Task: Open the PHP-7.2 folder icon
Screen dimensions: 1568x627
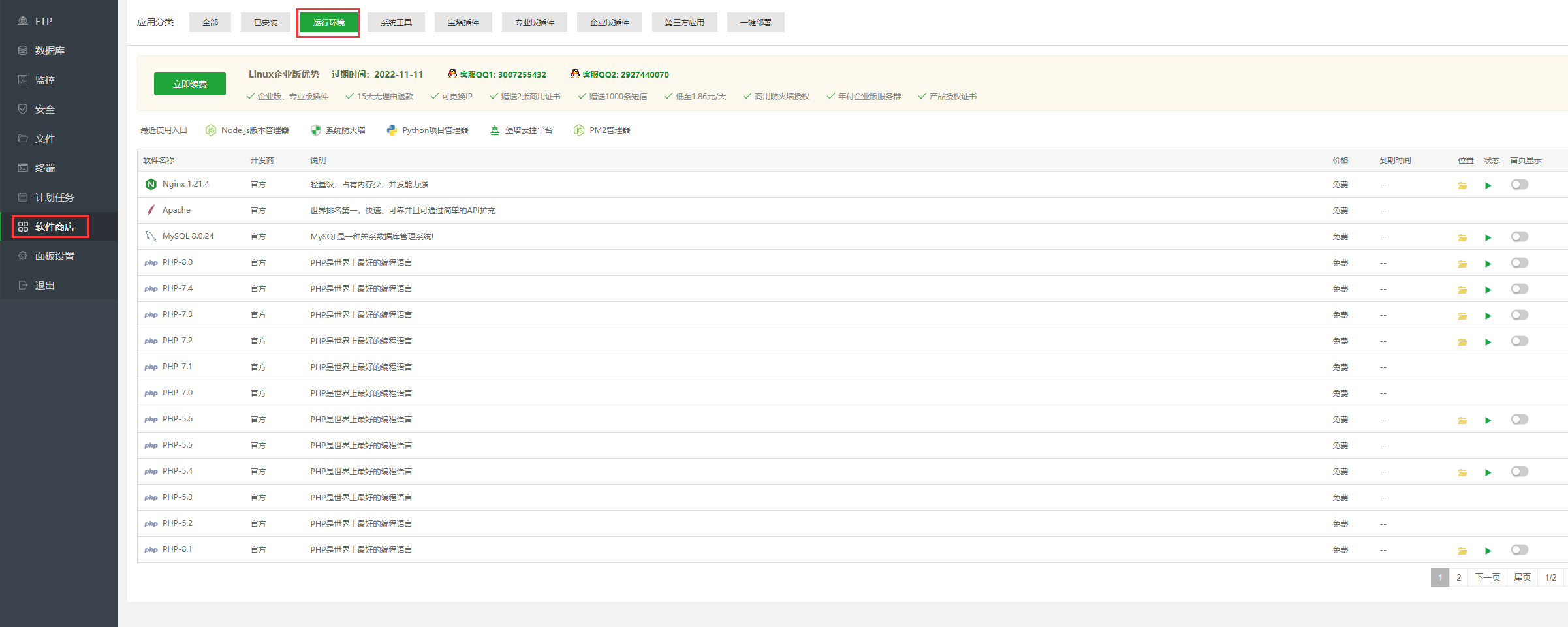Action: pyautogui.click(x=1462, y=342)
